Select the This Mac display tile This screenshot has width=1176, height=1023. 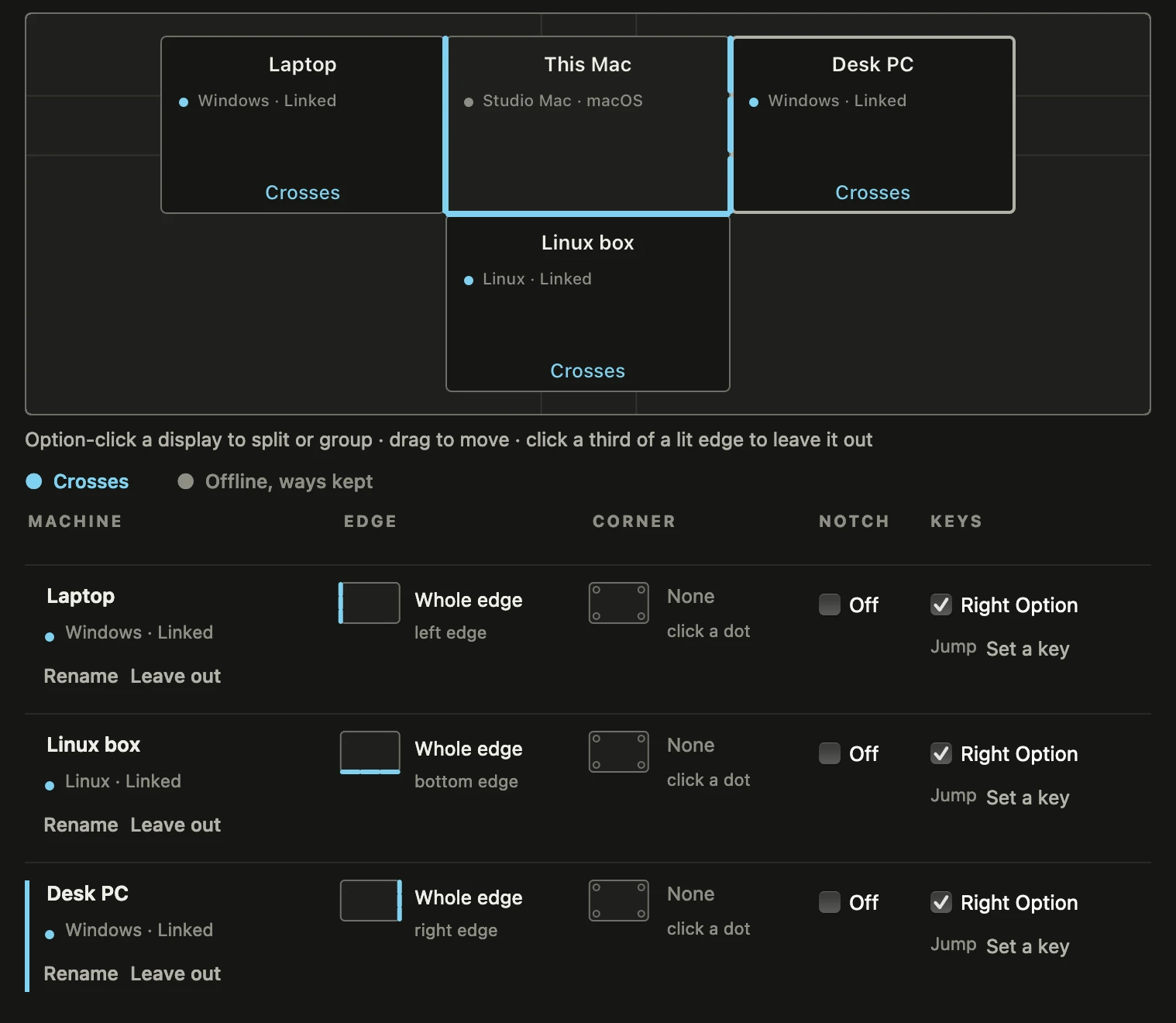588,125
